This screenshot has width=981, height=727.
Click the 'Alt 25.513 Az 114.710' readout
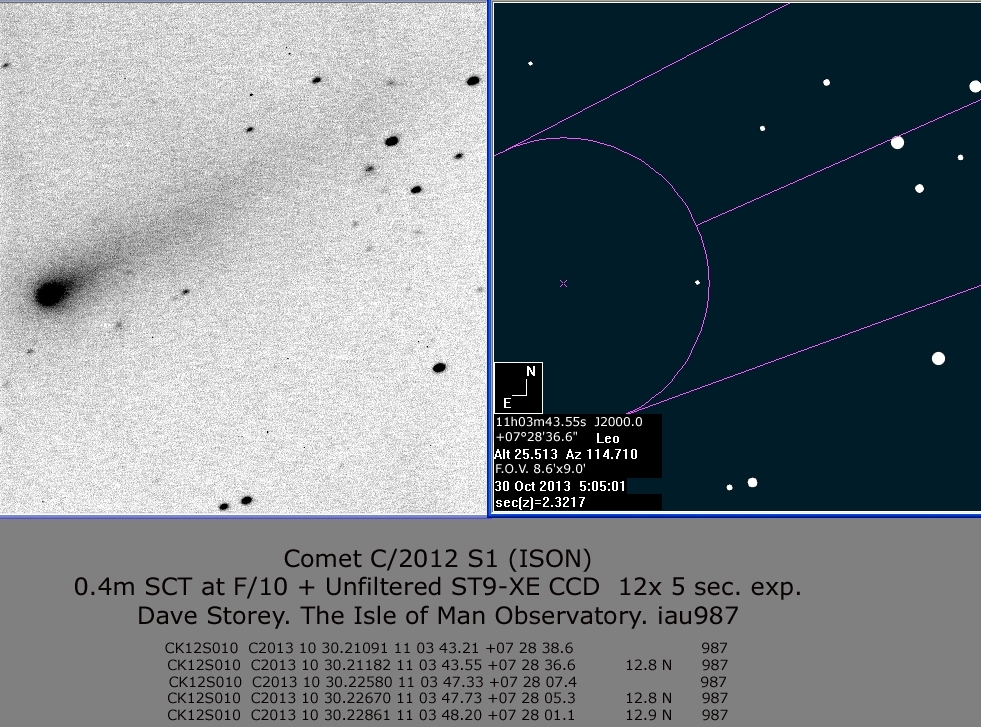(566, 454)
